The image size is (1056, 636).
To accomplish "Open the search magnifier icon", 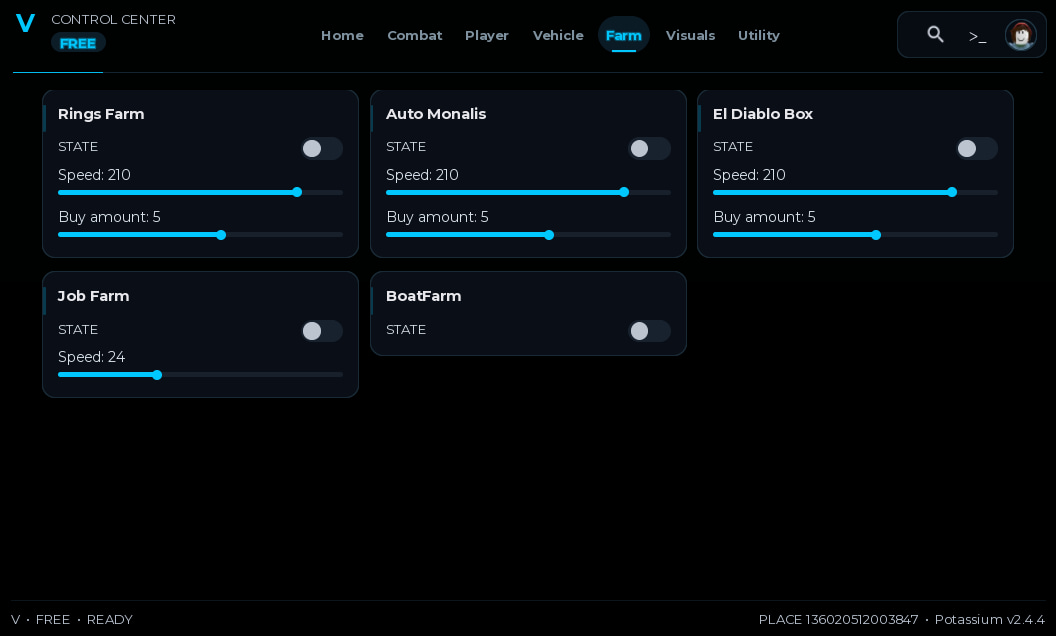I will point(935,34).
